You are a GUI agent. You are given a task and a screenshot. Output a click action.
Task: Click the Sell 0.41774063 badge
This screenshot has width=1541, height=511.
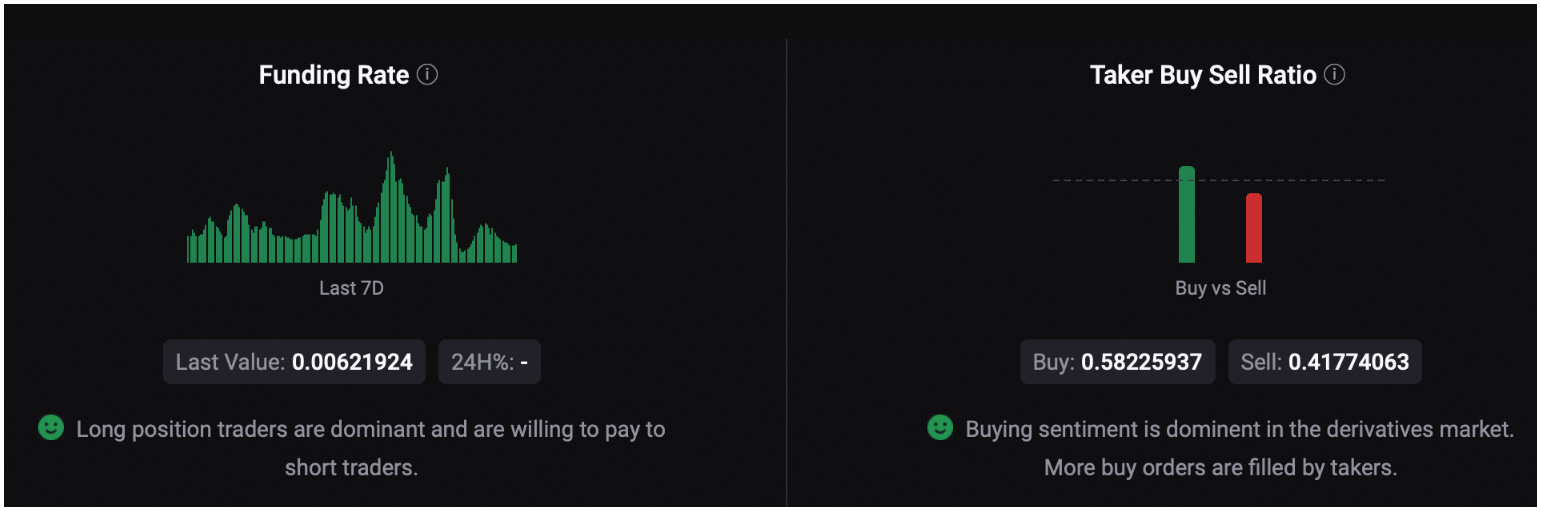(1324, 362)
